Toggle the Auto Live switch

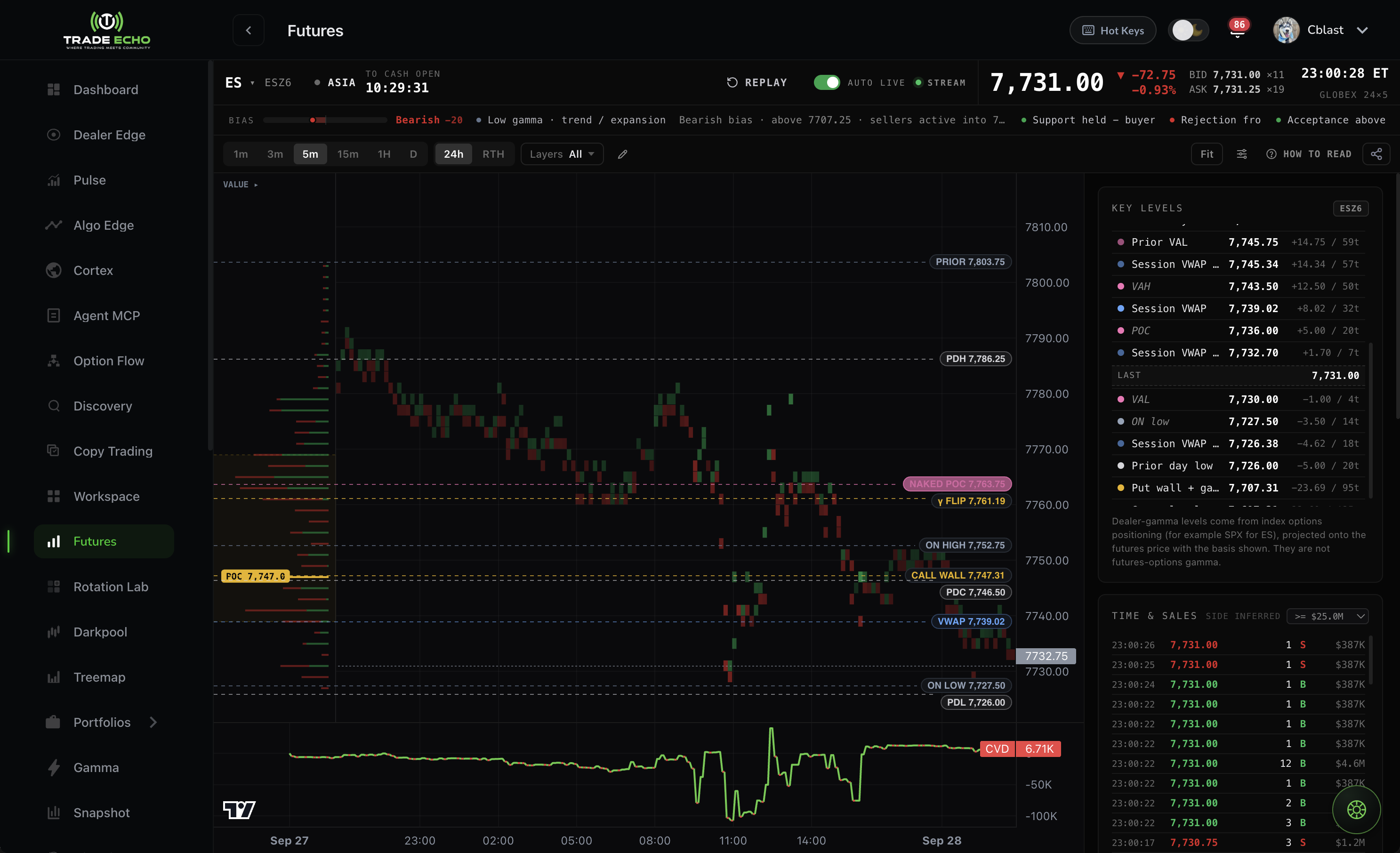pyautogui.click(x=827, y=82)
